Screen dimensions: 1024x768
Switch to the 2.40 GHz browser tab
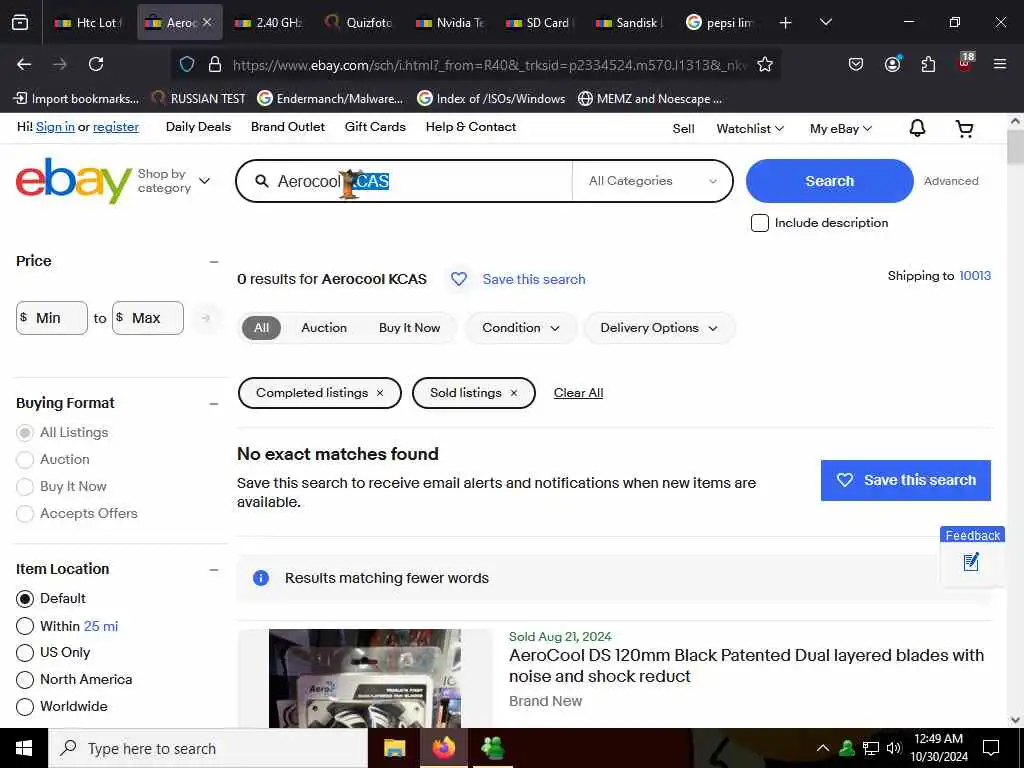(x=269, y=23)
